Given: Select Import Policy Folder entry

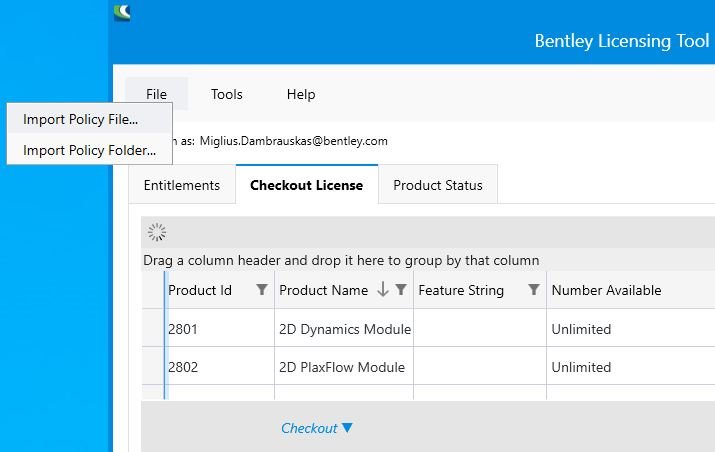Looking at the screenshot, I should click(x=89, y=150).
